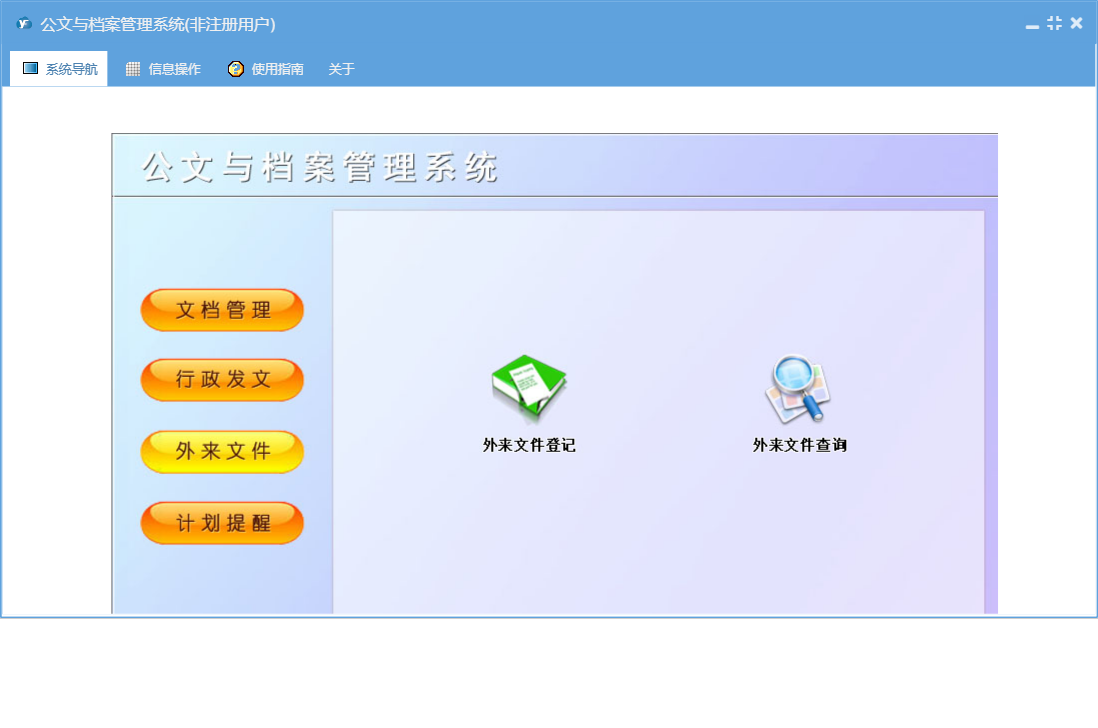Open the 信息操作 tab
Screen dimensions: 1098x728
[174, 70]
